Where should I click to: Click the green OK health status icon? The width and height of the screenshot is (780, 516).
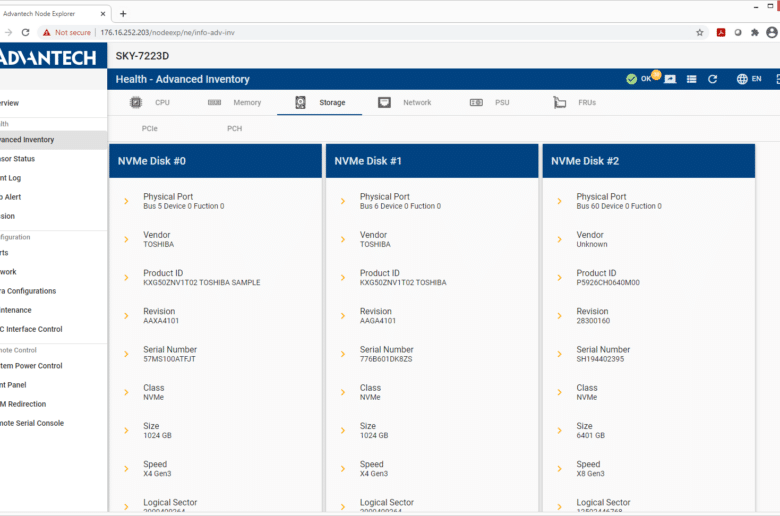(x=631, y=79)
